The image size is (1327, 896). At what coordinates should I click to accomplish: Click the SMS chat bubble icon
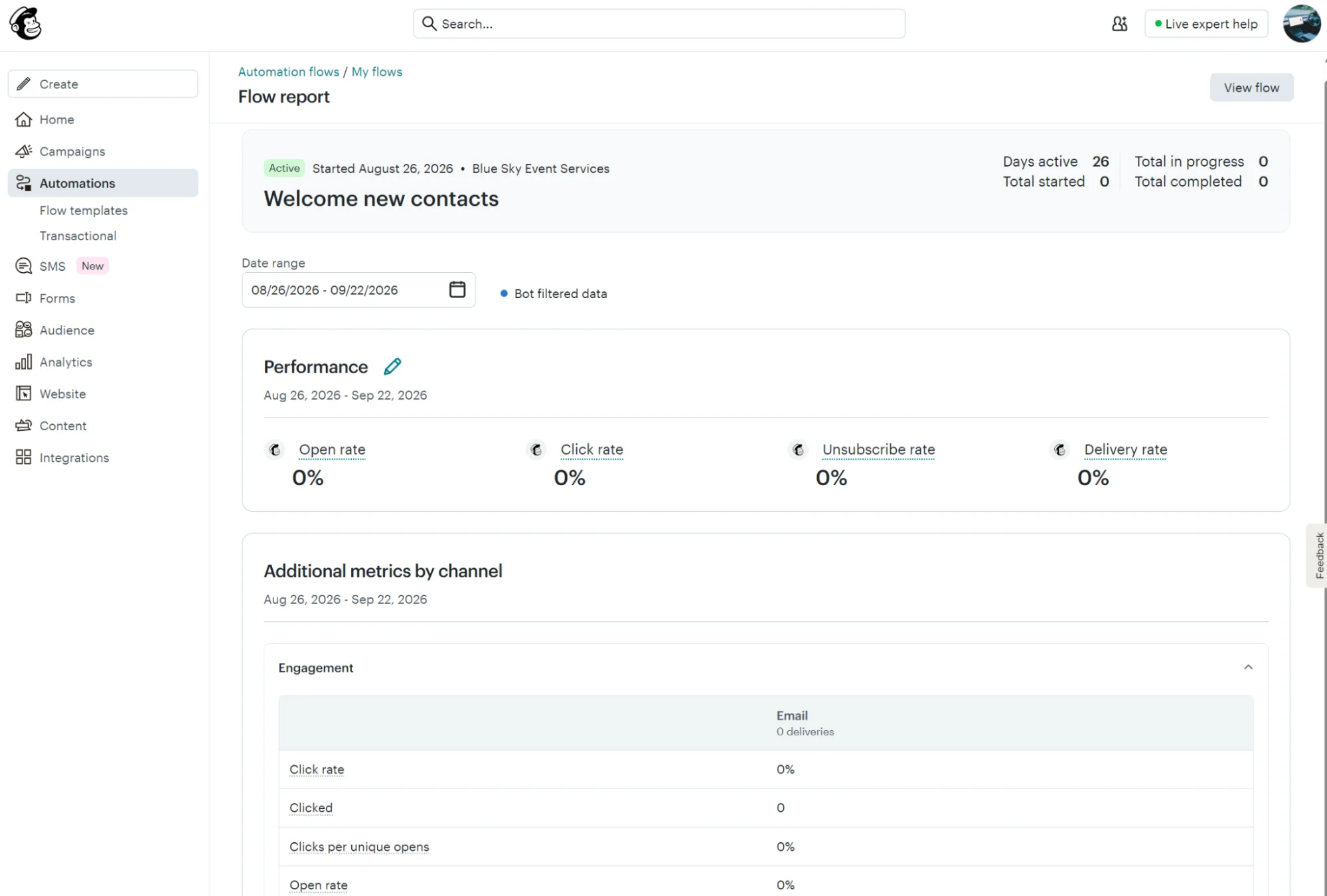coord(23,266)
